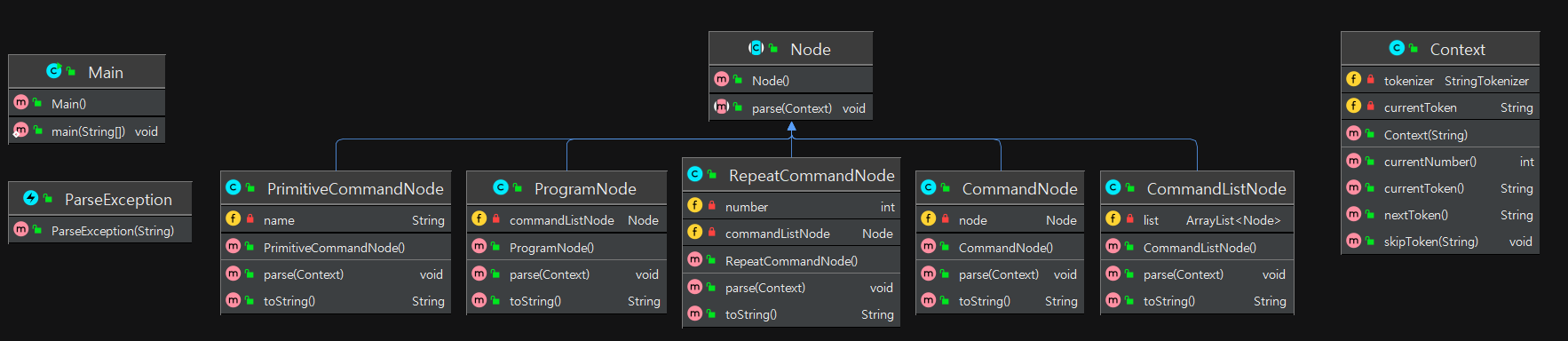Select the number int field
The height and width of the screenshot is (341, 1568).
[791, 206]
